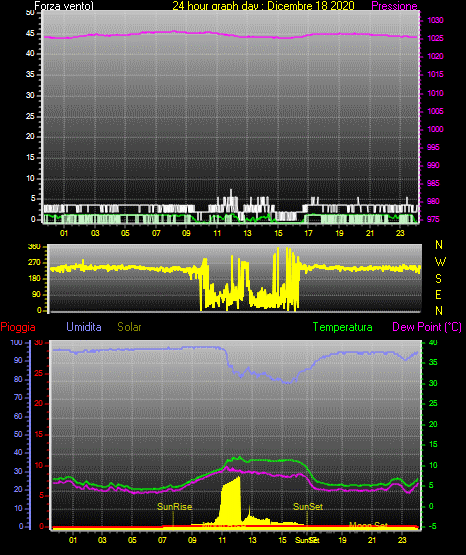Viewport: 466px width, 555px height.
Task: Click the 100 value on humidity axis
Action: point(17,342)
